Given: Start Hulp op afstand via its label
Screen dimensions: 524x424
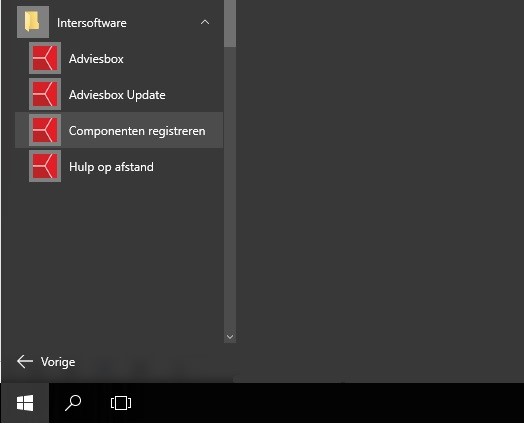Looking at the screenshot, I should coord(111,167).
